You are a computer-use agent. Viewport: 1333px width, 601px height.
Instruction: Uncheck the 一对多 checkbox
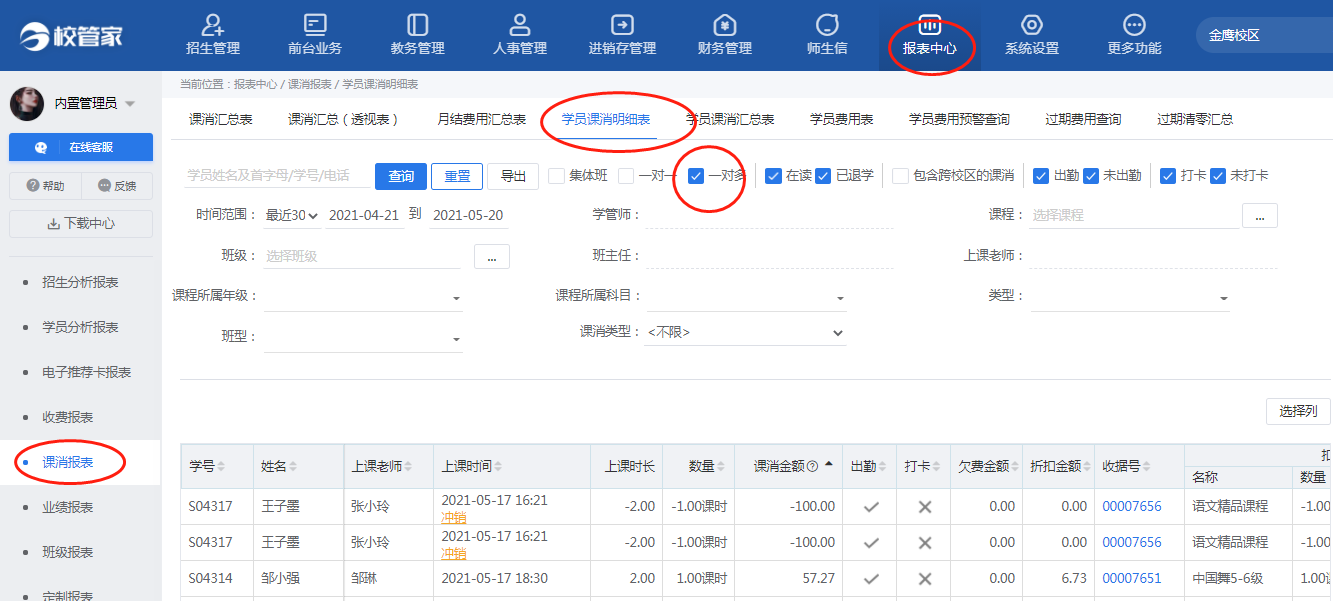[x=696, y=176]
